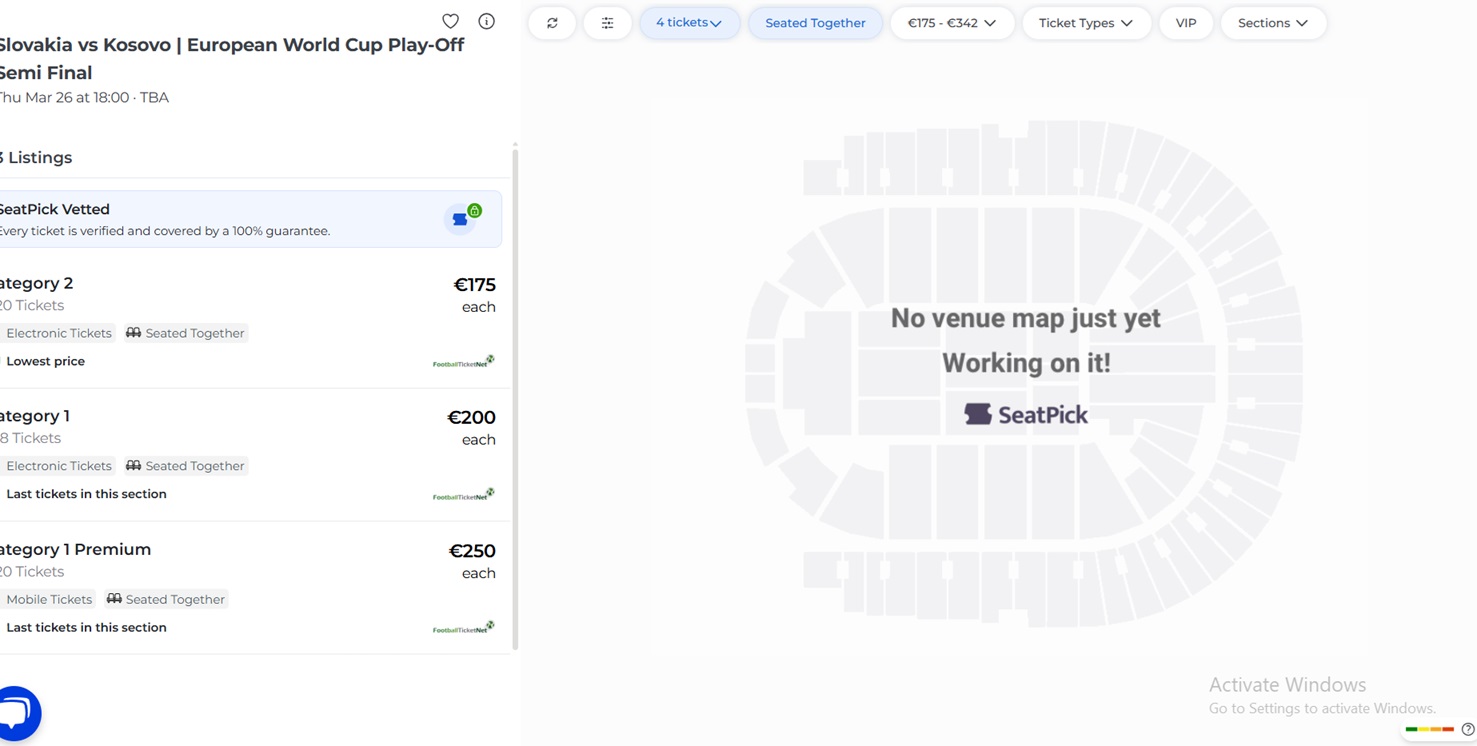Select the Category 1 €200 listing
This screenshot has width=1477, height=746.
coord(250,453)
